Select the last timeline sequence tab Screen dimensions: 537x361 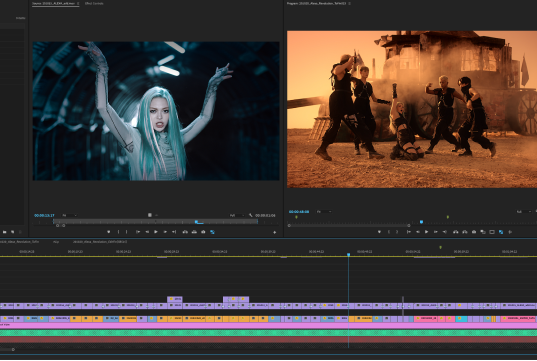pos(100,242)
